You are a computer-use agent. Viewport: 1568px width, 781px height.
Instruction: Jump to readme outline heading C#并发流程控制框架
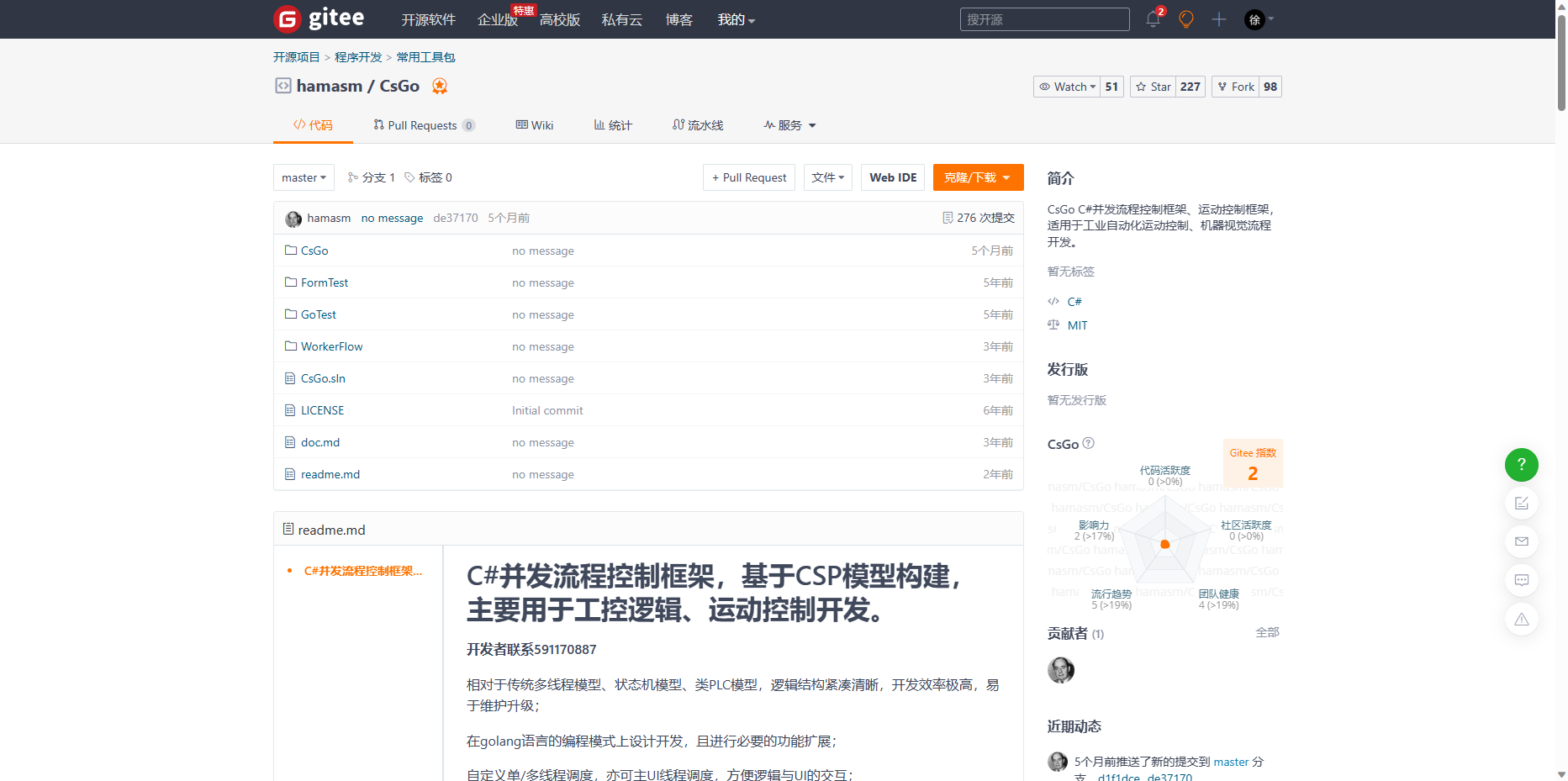click(363, 571)
